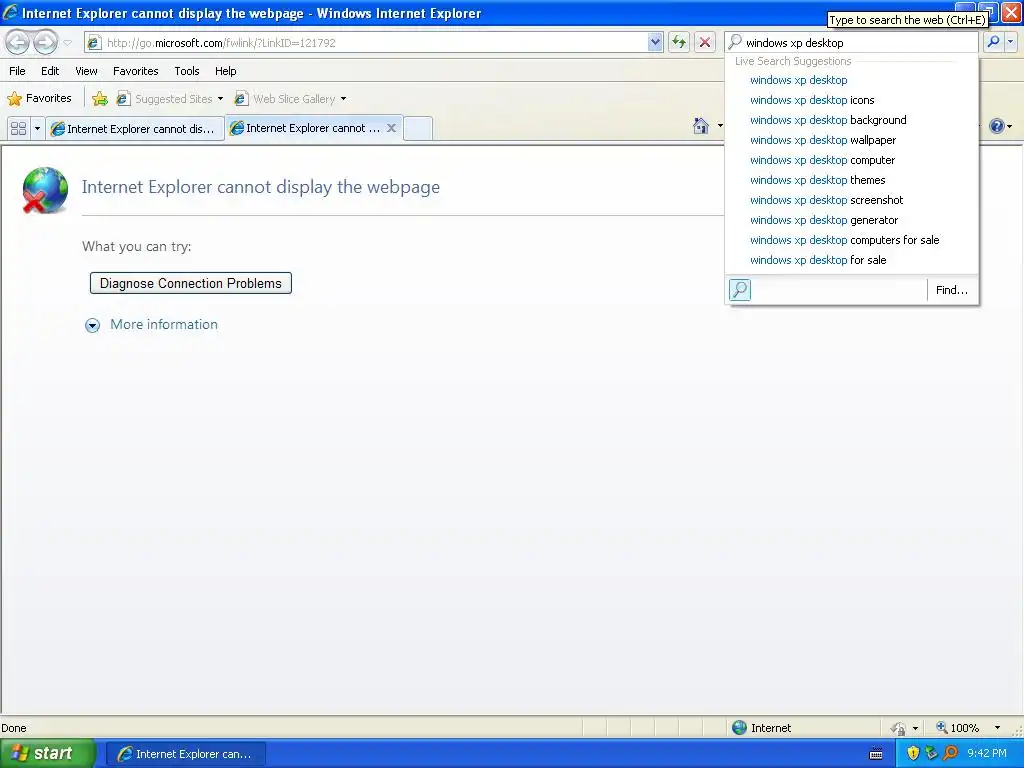
Task: Expand the Suggested Sites dropdown arrow
Action: click(220, 99)
